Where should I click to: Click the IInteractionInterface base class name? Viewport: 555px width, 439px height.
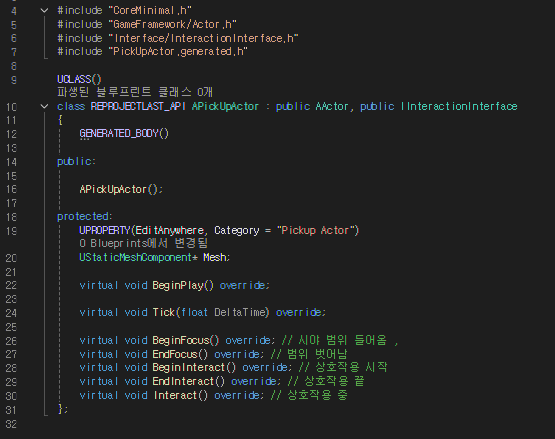tap(459, 106)
